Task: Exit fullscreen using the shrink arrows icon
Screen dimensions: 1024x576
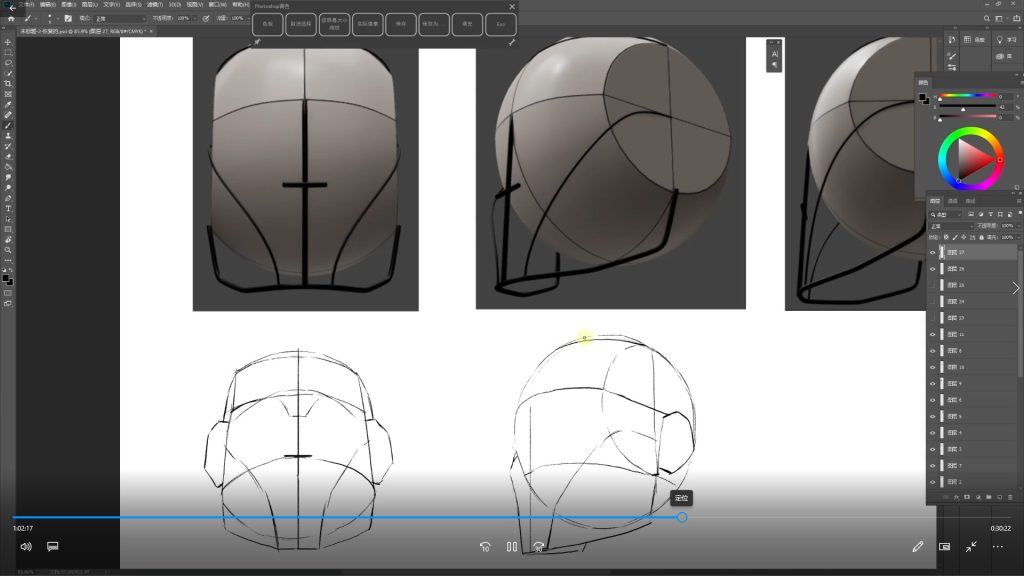Action: pyautogui.click(x=971, y=547)
